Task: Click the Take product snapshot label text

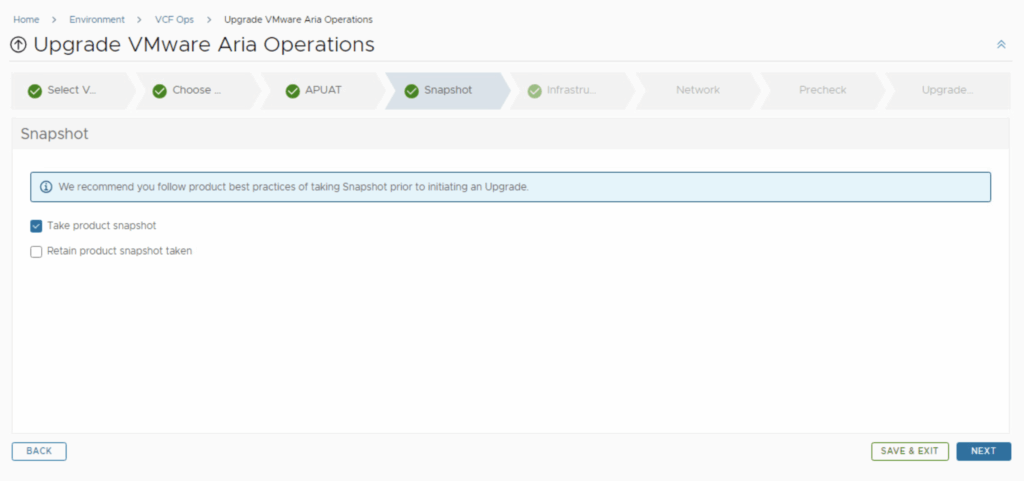Action: point(101,226)
